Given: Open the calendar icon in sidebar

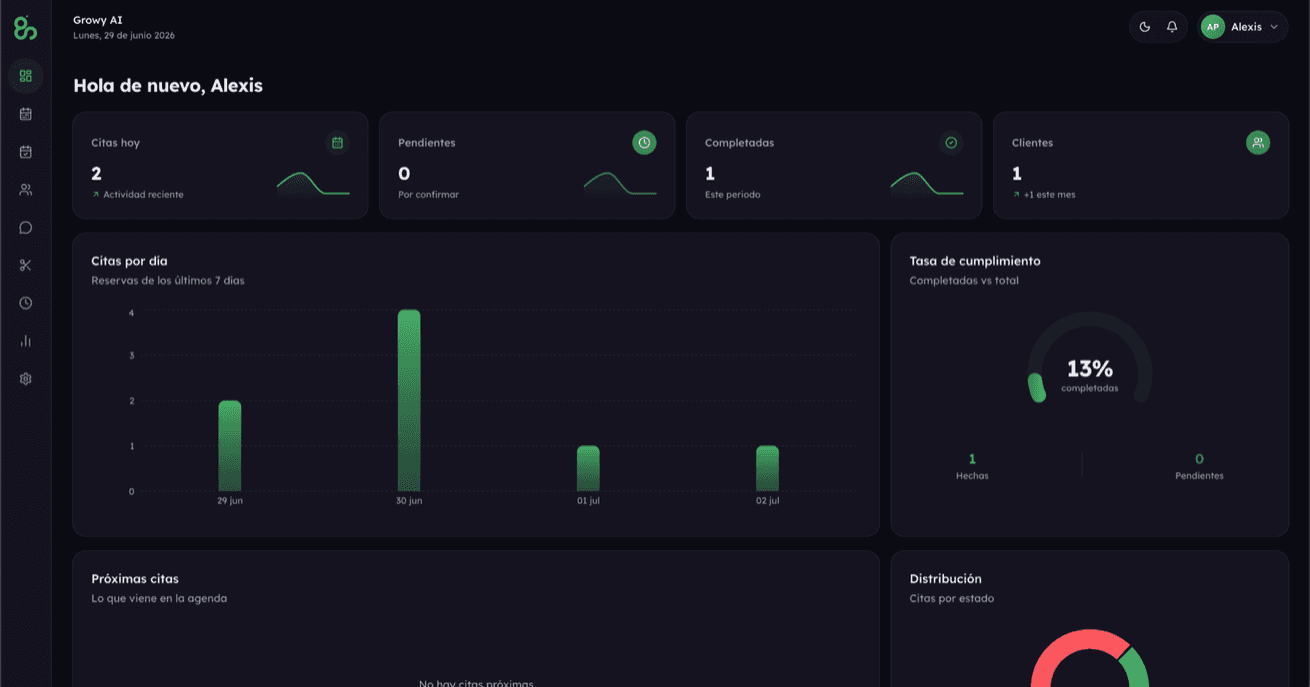Looking at the screenshot, I should point(26,114).
